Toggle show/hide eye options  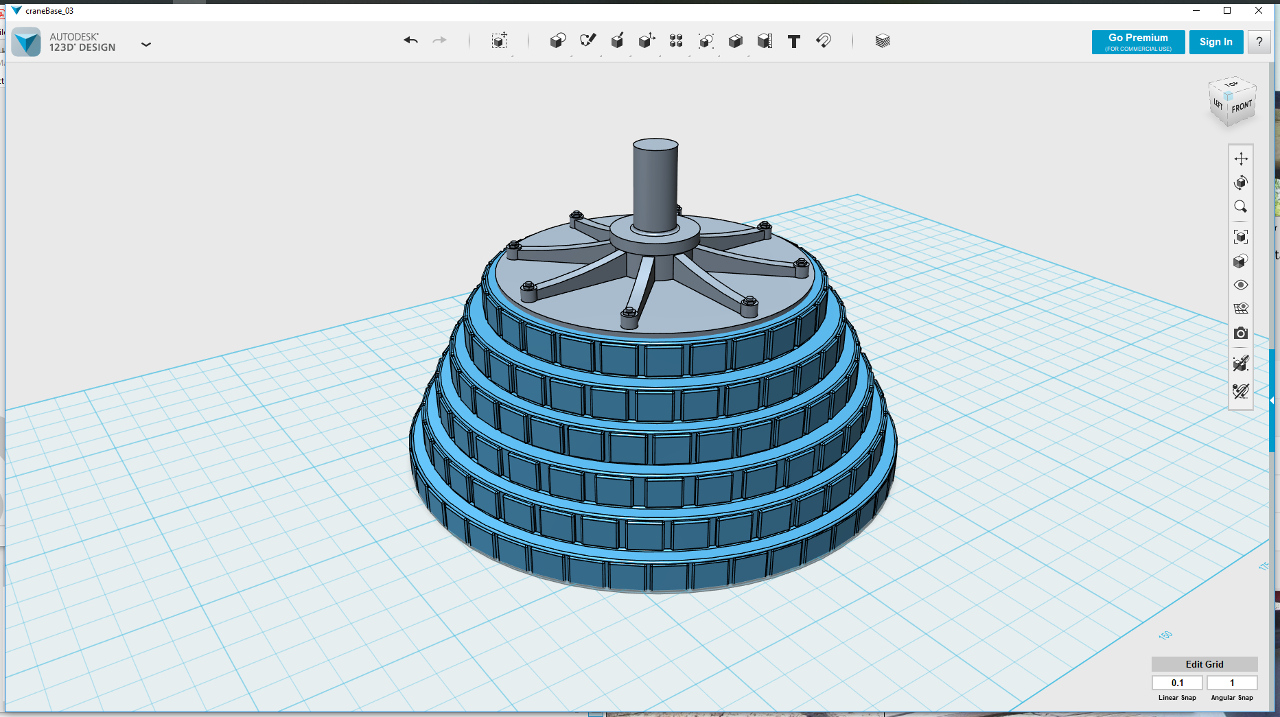tap(1241, 285)
